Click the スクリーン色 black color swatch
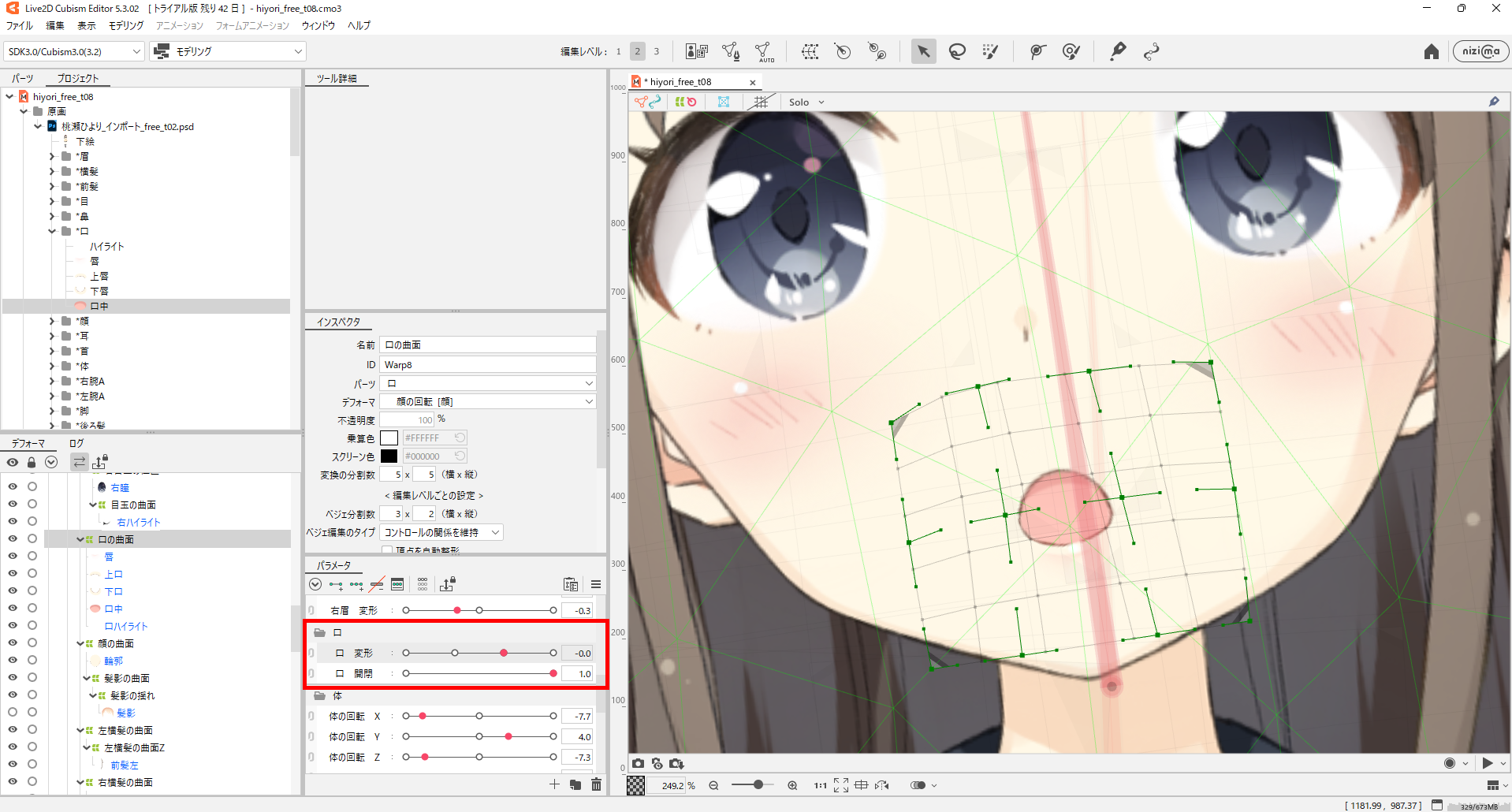Screen dimensions: 1512x812 389,456
